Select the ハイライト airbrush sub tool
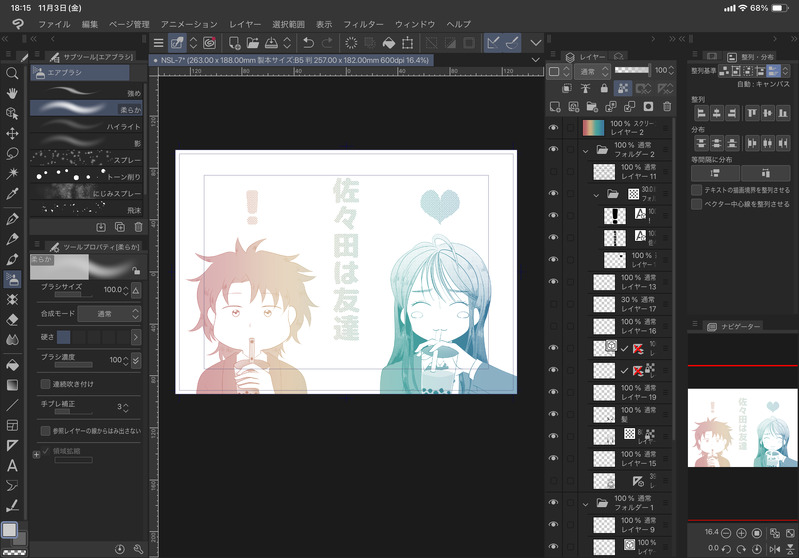The height and width of the screenshot is (558, 799). point(86,125)
